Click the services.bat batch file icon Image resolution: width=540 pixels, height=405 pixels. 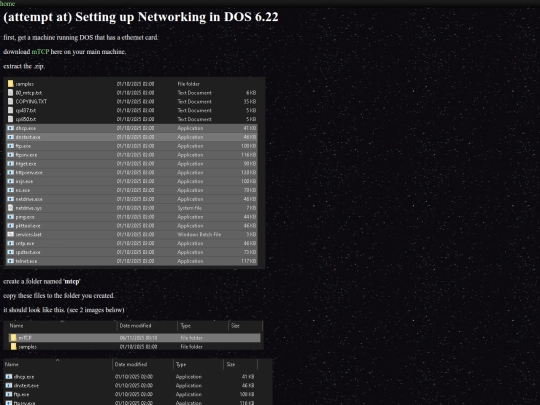pos(11,235)
